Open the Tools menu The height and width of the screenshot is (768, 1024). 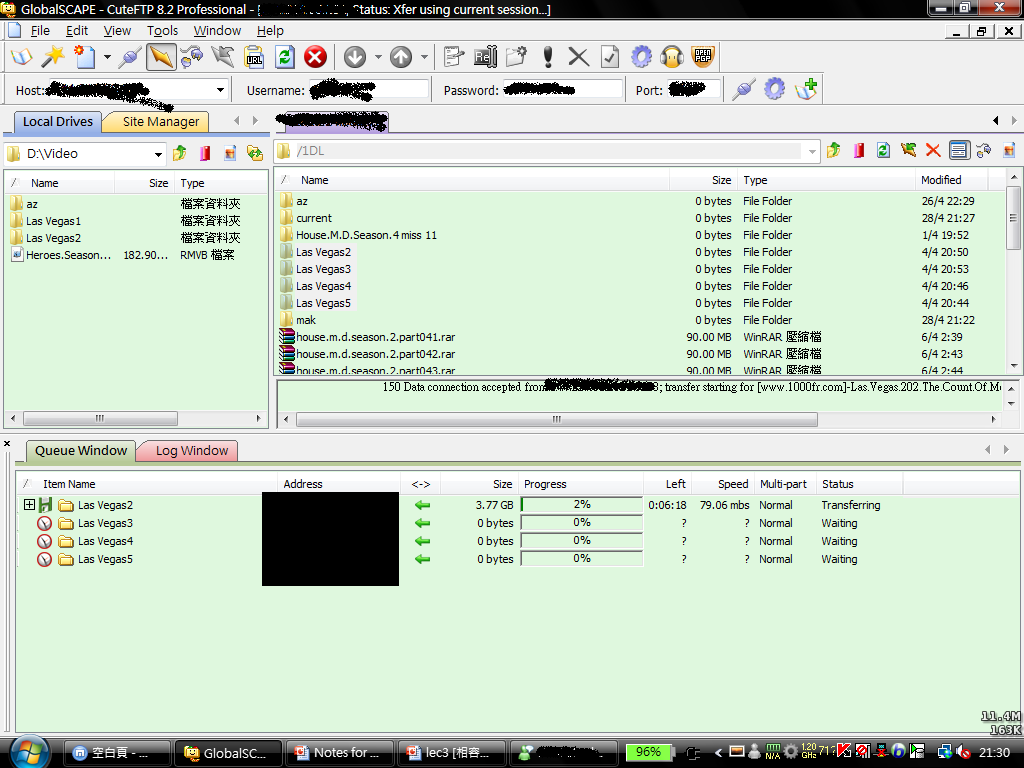click(x=162, y=31)
